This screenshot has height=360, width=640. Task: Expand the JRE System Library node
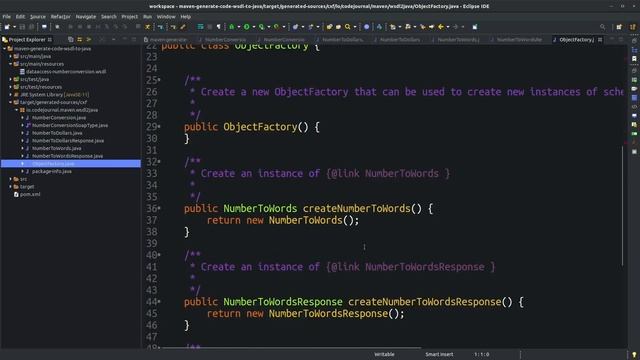(11, 95)
